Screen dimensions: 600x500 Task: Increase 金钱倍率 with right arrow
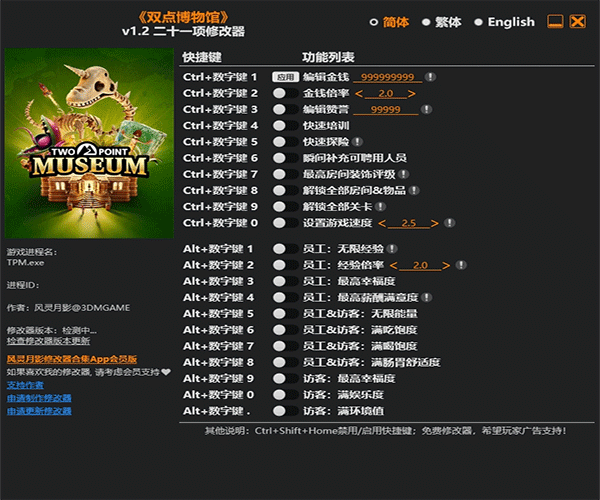[411, 93]
